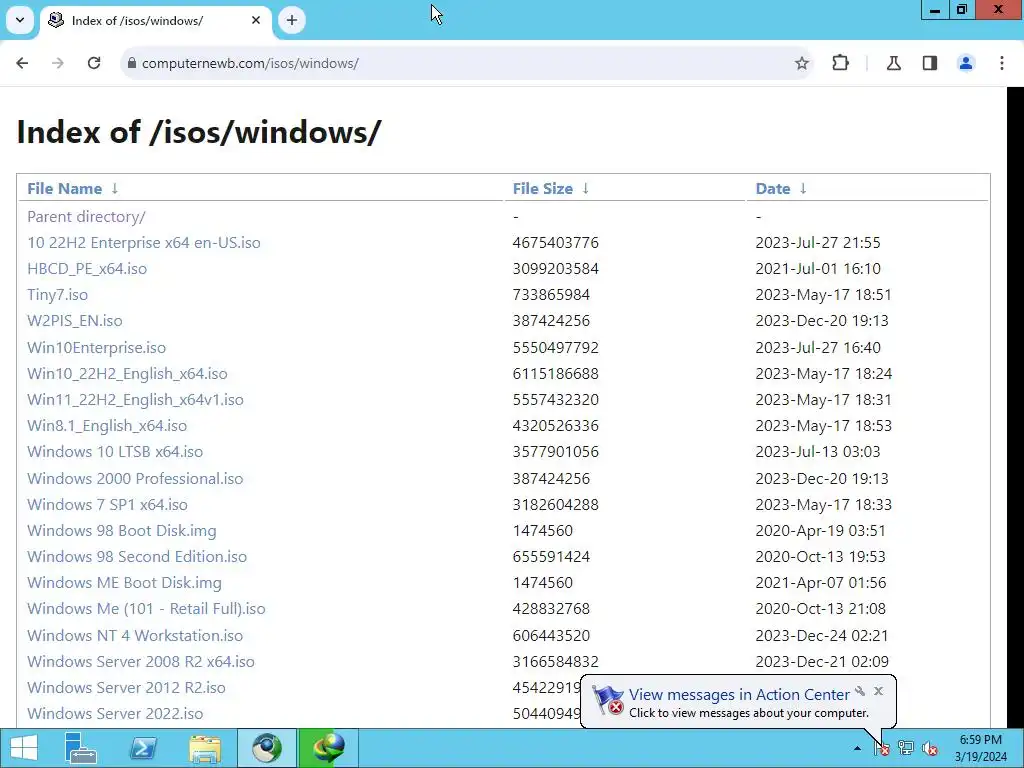
Task: Launch PowerShell from the taskbar
Action: (143, 748)
